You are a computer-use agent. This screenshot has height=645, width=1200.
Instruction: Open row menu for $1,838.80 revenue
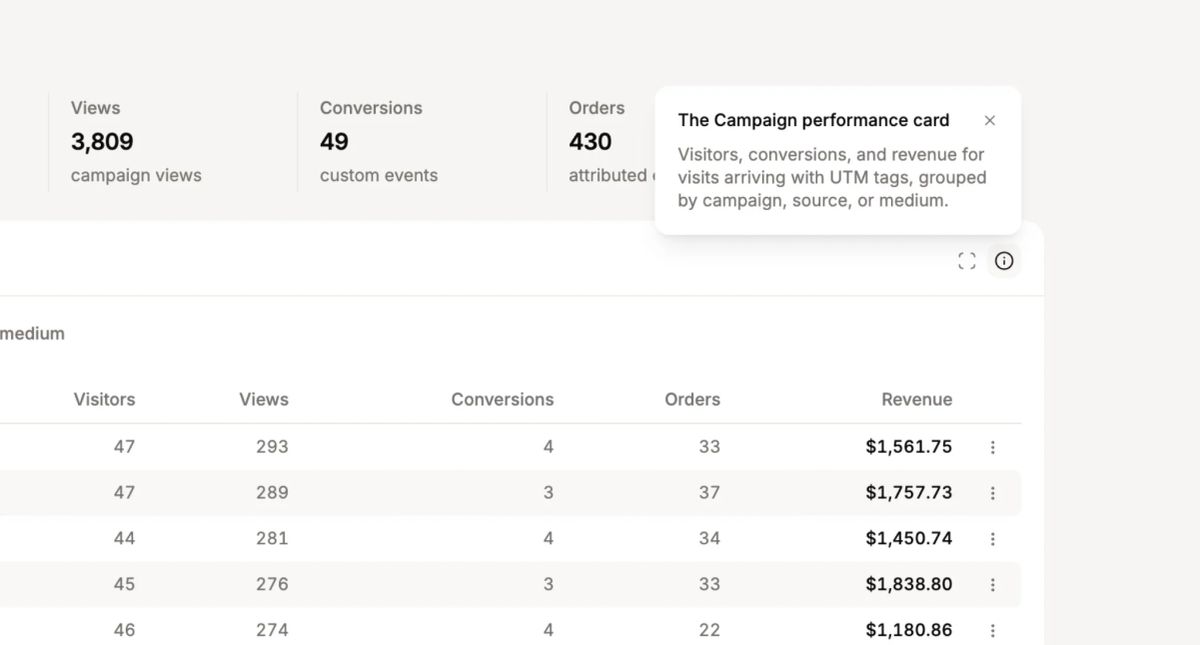(993, 585)
